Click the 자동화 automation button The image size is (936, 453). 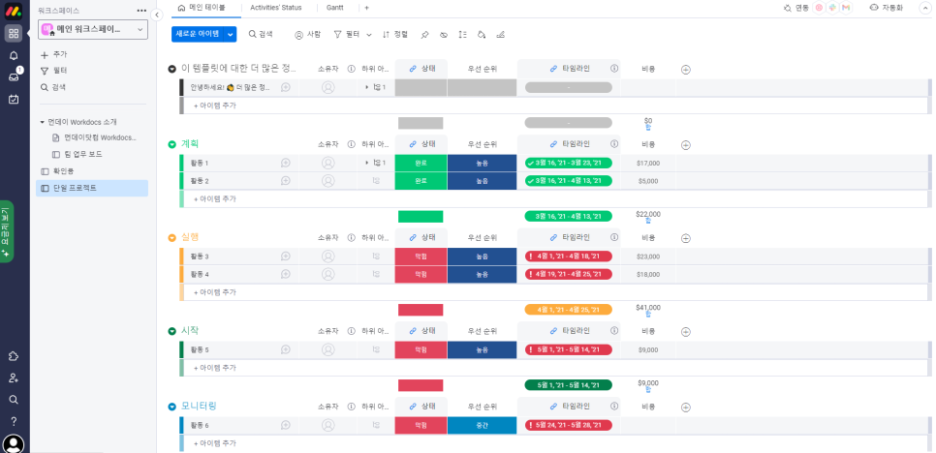pos(886,7)
